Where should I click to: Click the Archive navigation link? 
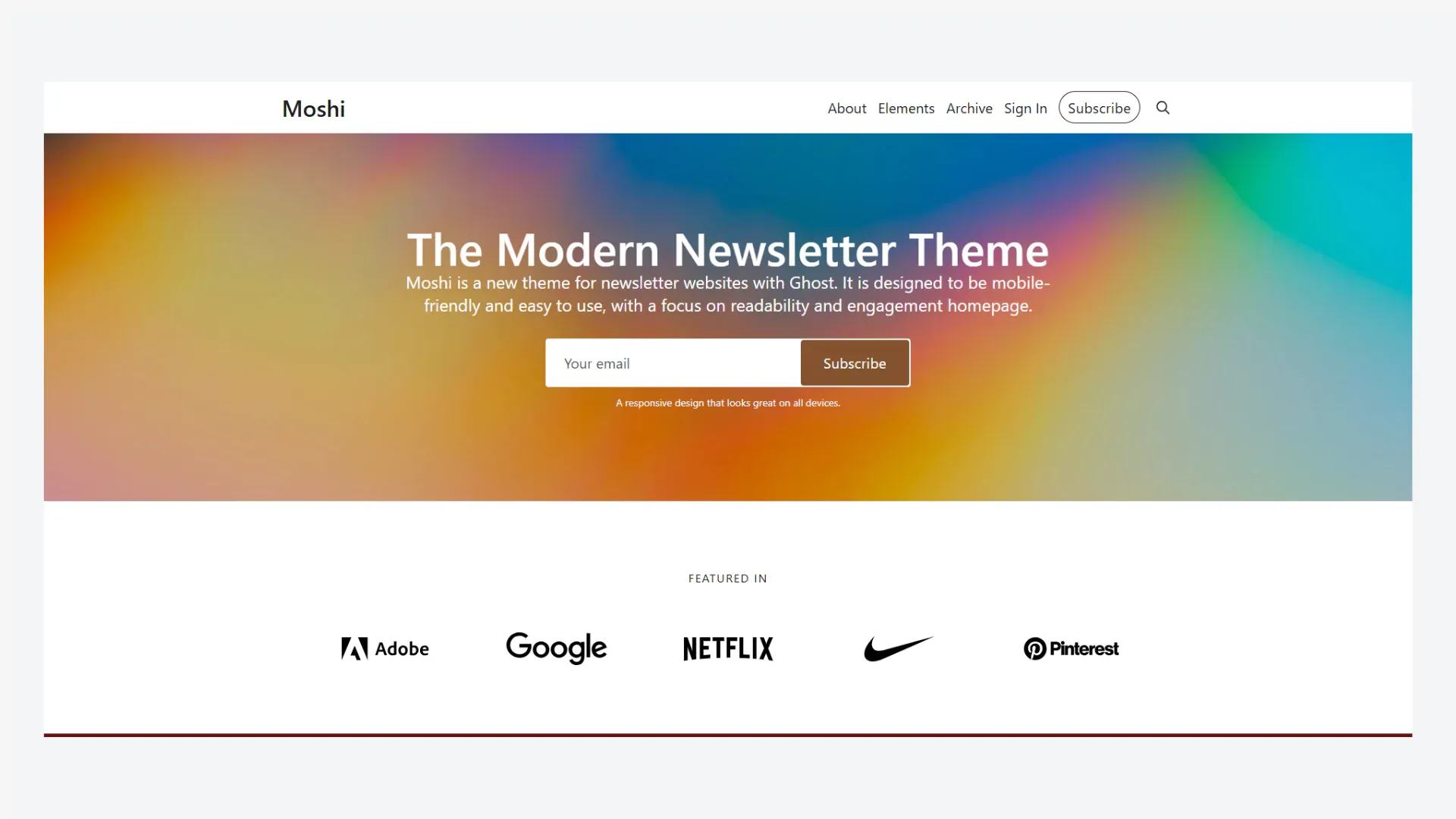[x=969, y=107]
